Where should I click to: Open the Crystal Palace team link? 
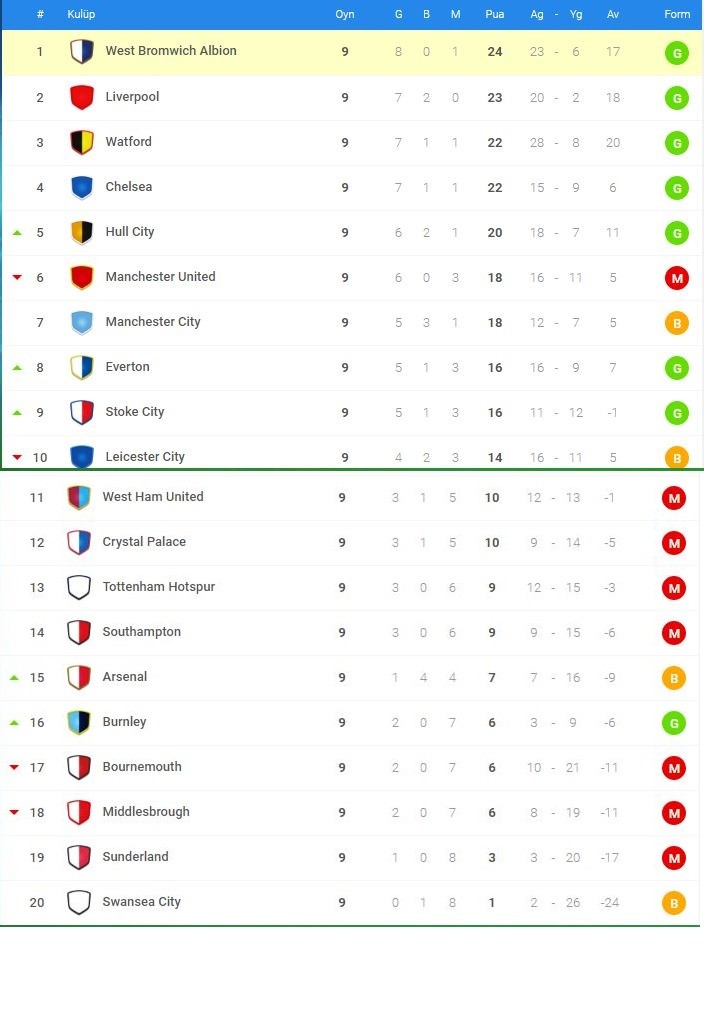pos(144,542)
